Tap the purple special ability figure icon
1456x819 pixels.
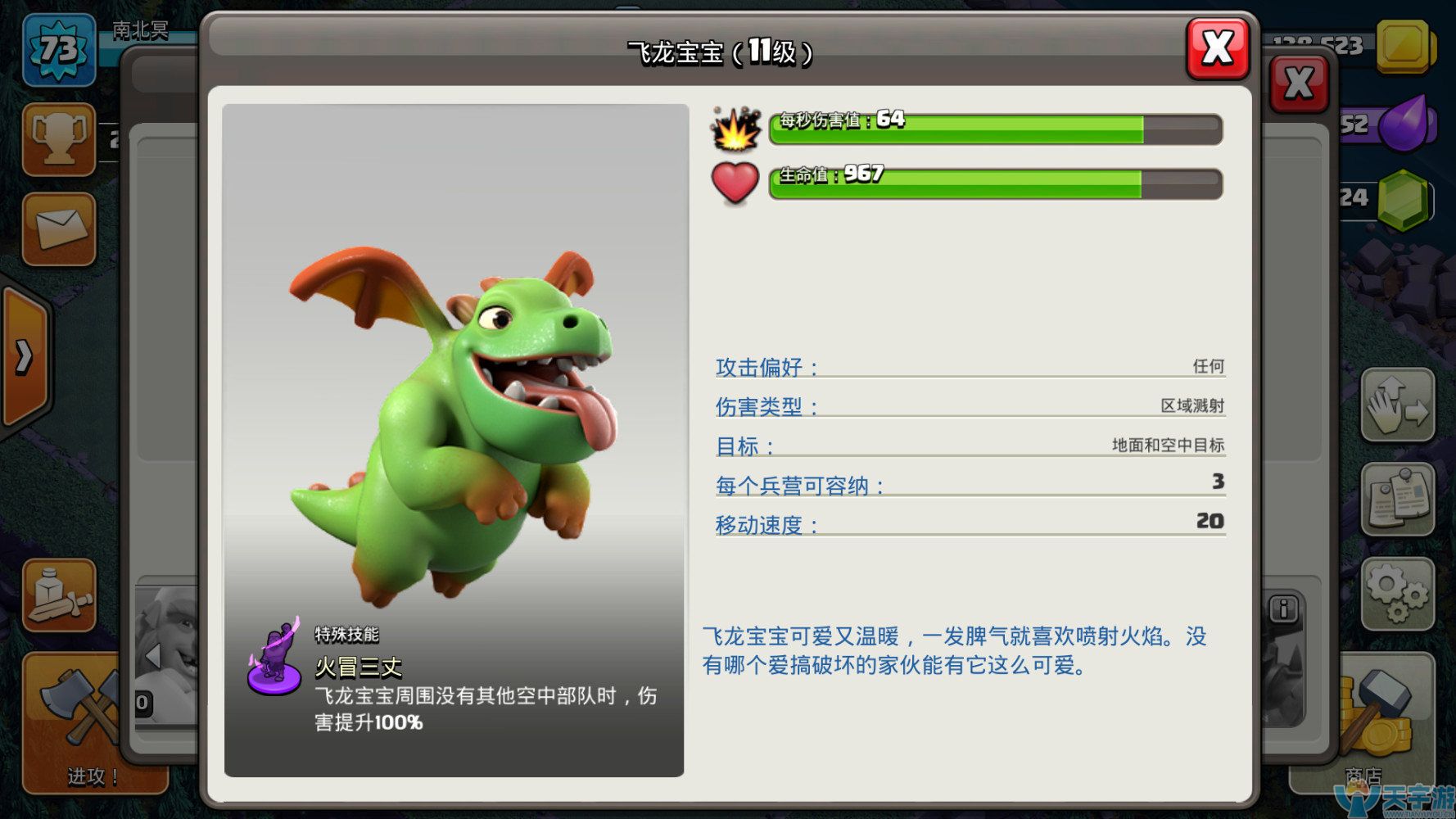(274, 657)
